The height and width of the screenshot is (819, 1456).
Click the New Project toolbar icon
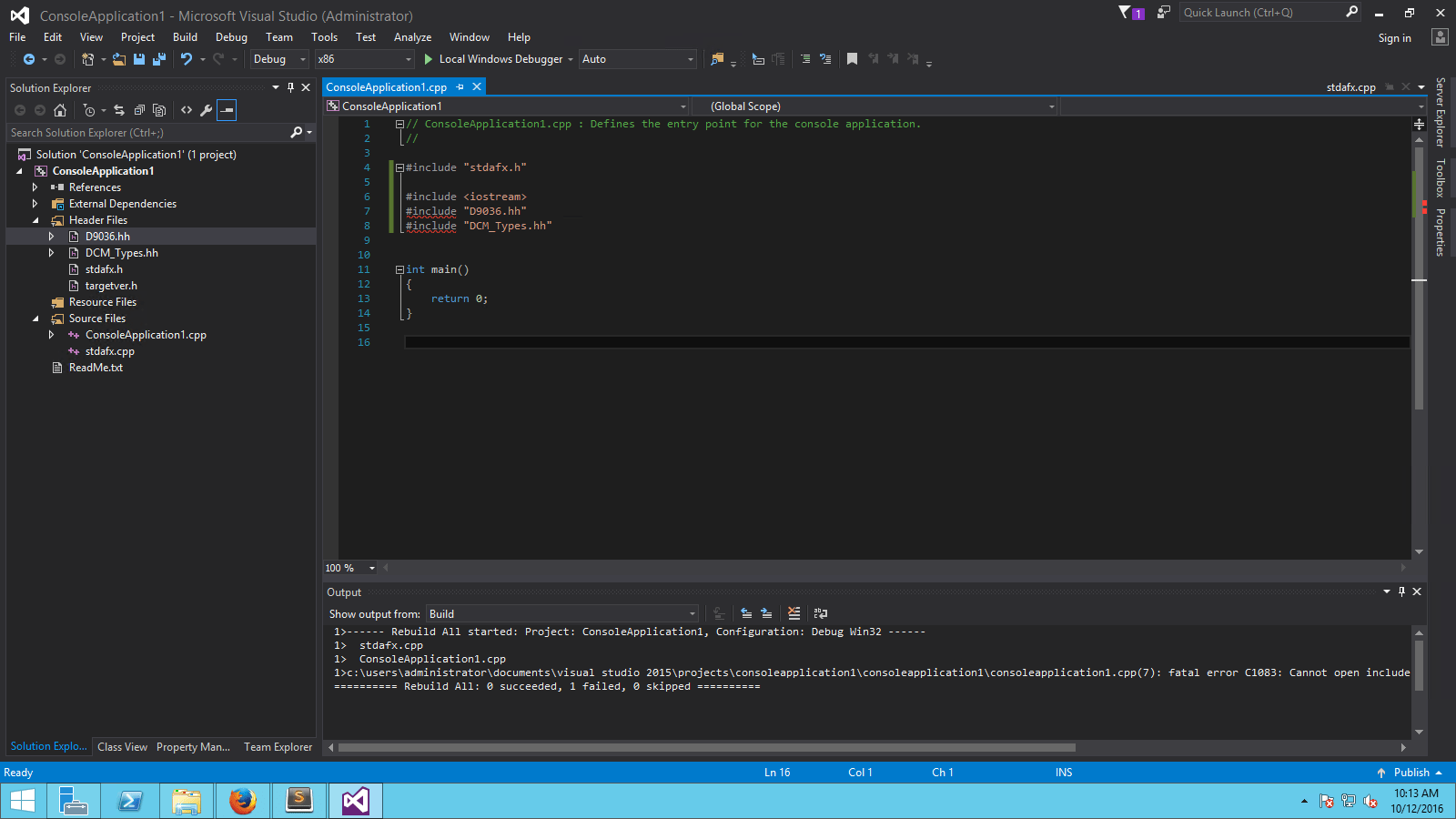(x=87, y=59)
